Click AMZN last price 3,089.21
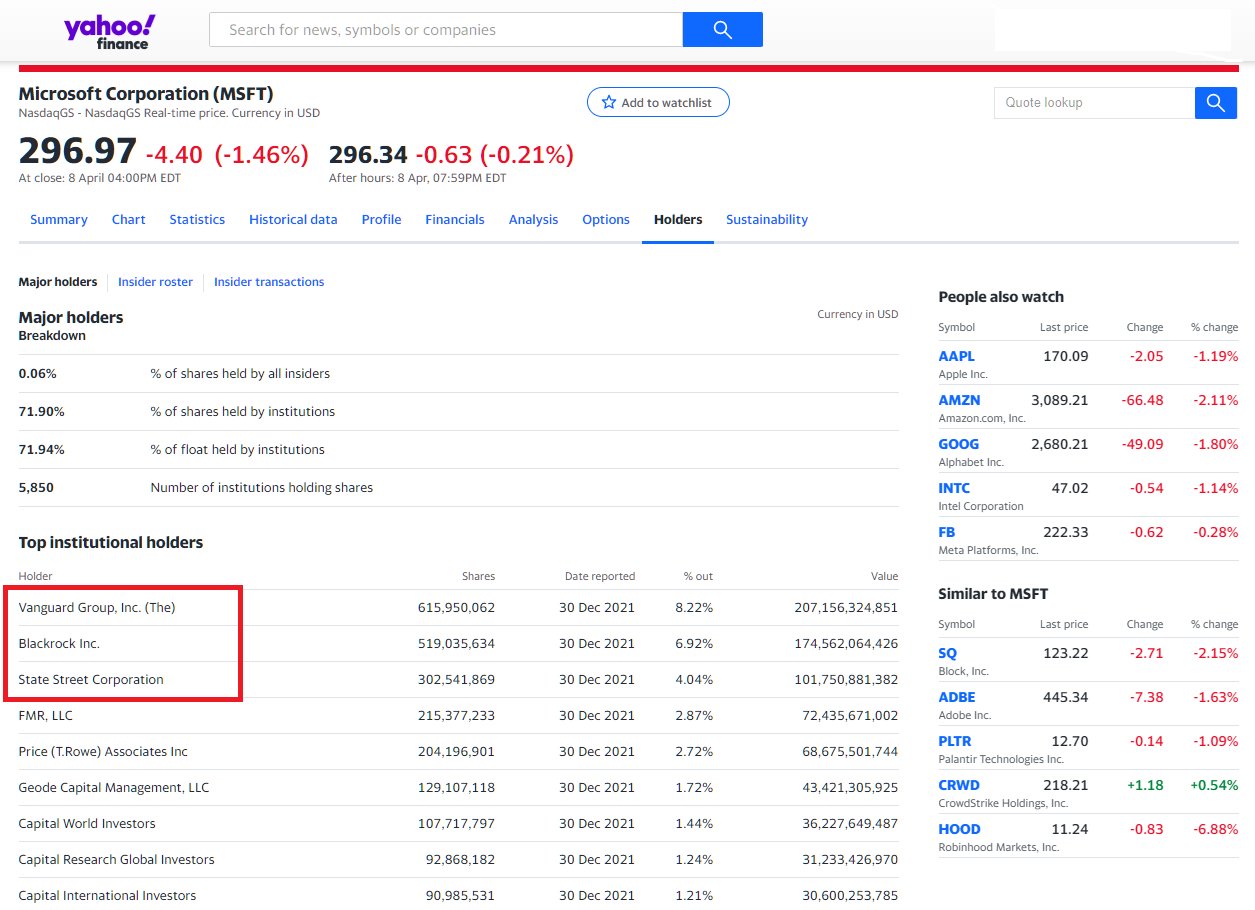This screenshot has height=910, width=1255. [1060, 400]
